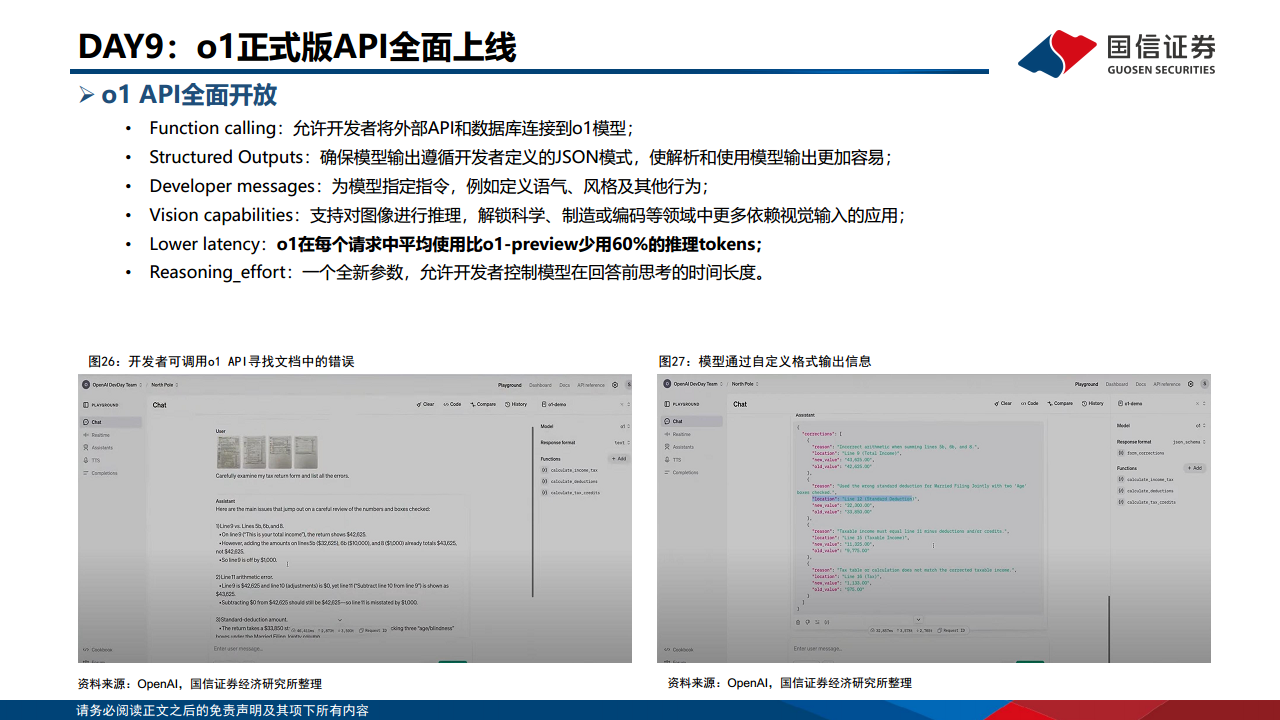Open History in Figure 27 screenshot
1280x720 pixels.
tap(1093, 403)
